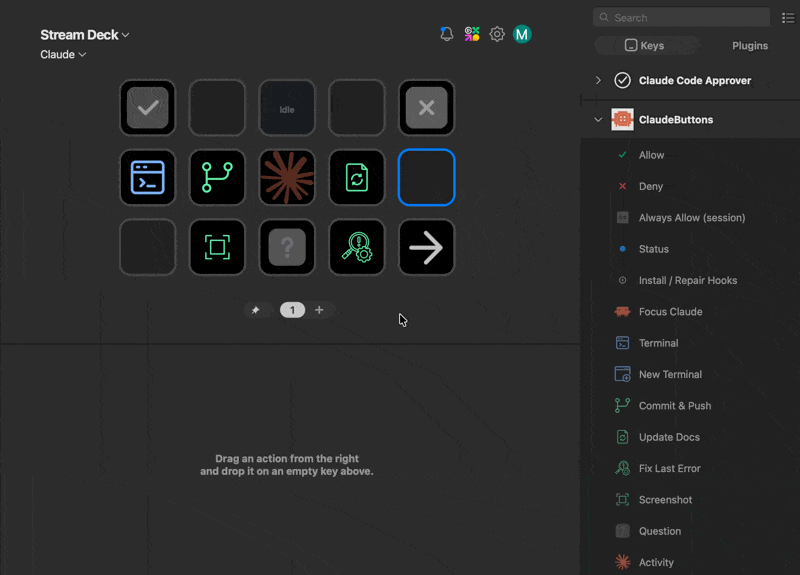Switch to the Plugins tab
Screen dimensions: 800x575
coord(750,45)
